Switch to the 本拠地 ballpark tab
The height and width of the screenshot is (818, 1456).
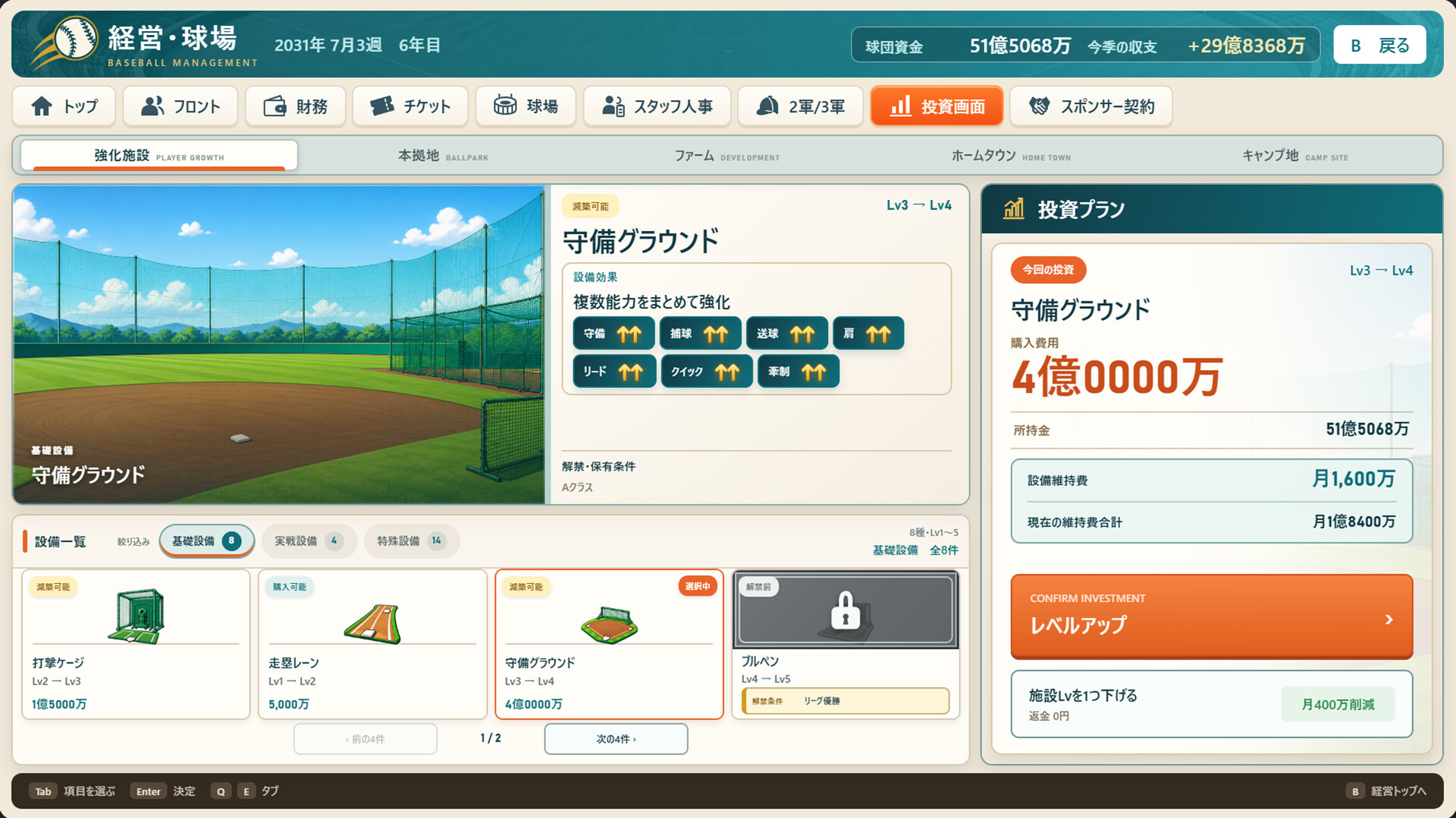[443, 155]
